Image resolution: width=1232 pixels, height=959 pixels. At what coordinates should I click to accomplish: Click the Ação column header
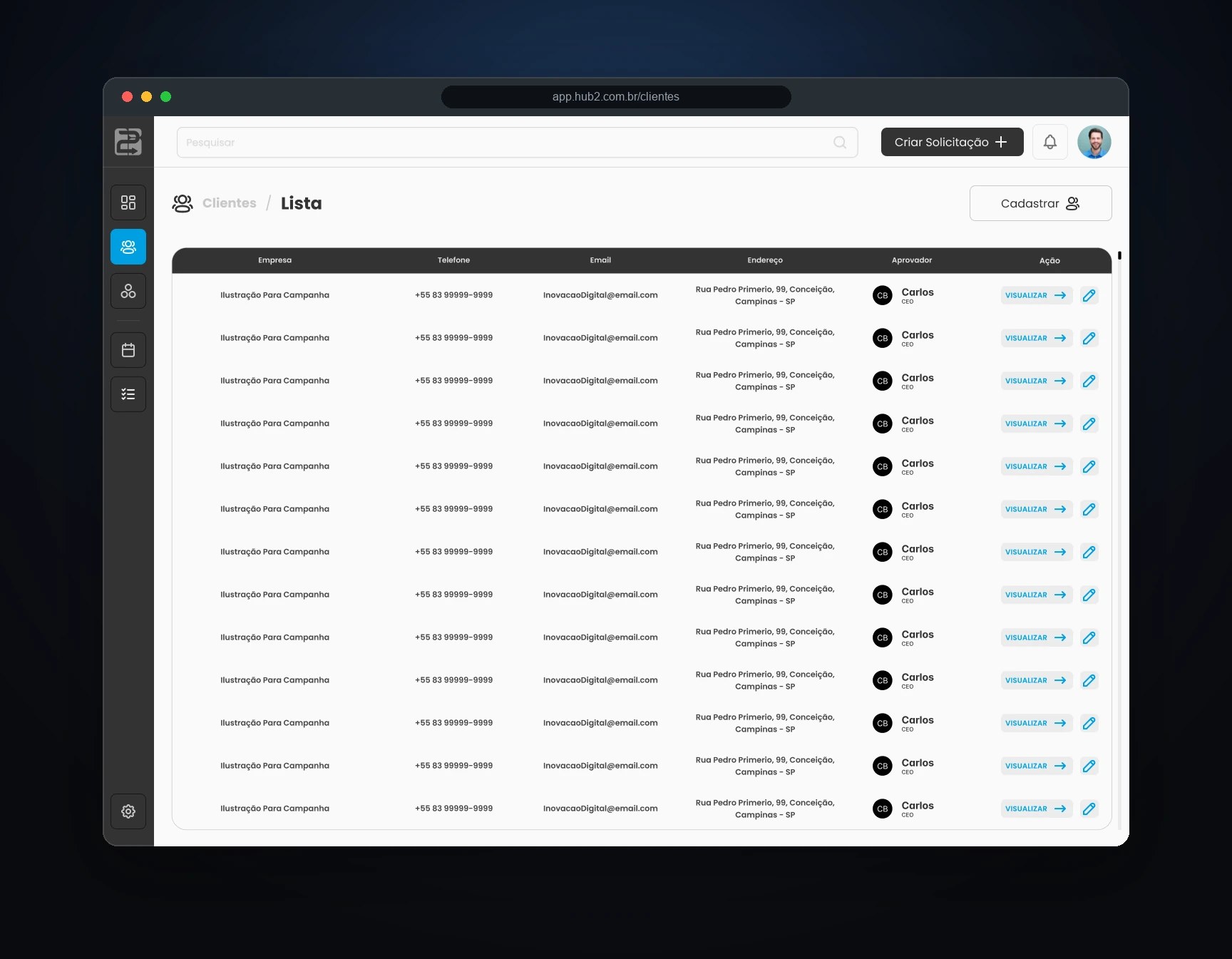coord(1049,260)
